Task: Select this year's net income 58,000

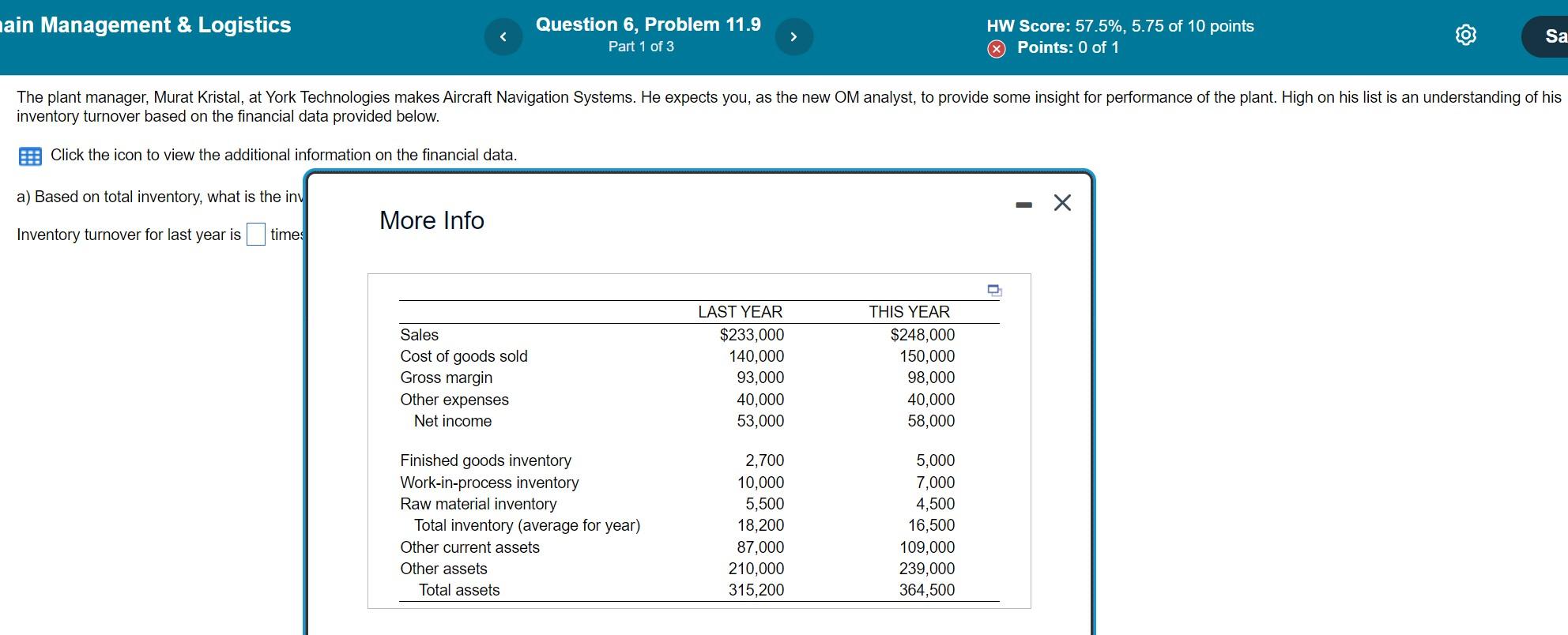Action: click(931, 421)
